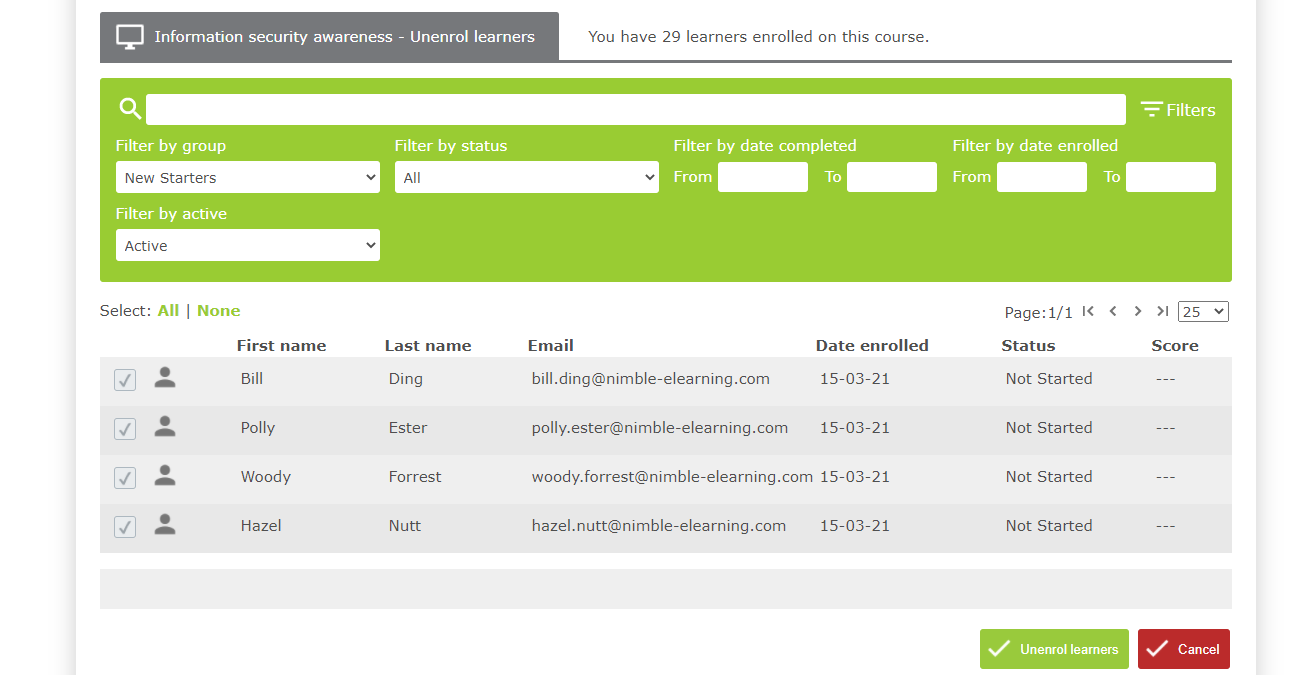Click Polly Ester's learner profile icon
Viewport: 1290px width, 675px height.
pyautogui.click(x=164, y=427)
